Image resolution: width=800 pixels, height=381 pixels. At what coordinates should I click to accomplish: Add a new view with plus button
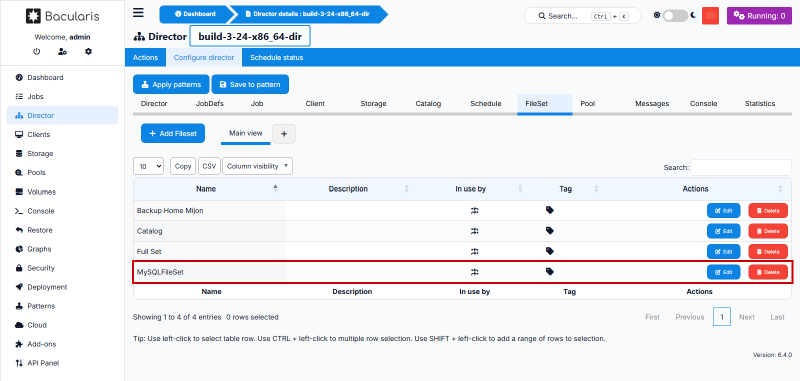pyautogui.click(x=284, y=134)
